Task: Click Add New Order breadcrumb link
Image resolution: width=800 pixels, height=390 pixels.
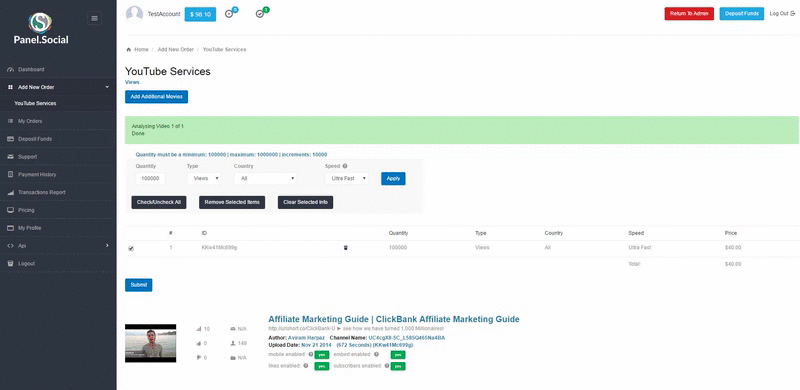Action: click(176, 50)
